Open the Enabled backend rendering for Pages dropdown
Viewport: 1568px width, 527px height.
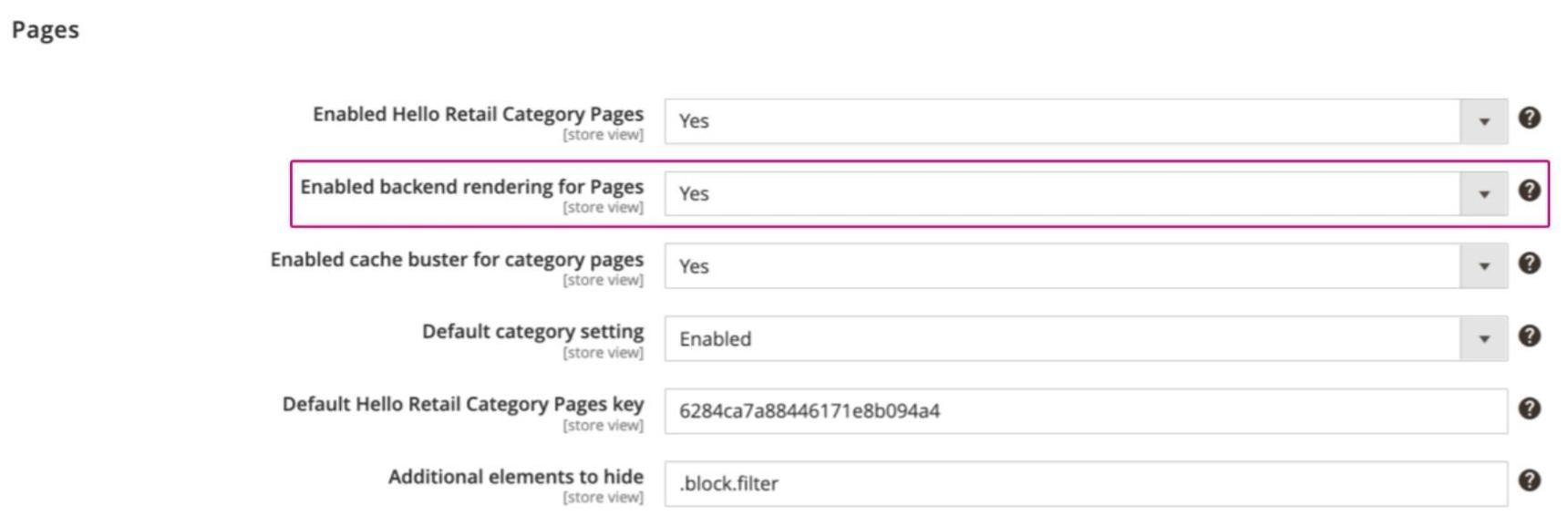pyautogui.click(x=1085, y=194)
